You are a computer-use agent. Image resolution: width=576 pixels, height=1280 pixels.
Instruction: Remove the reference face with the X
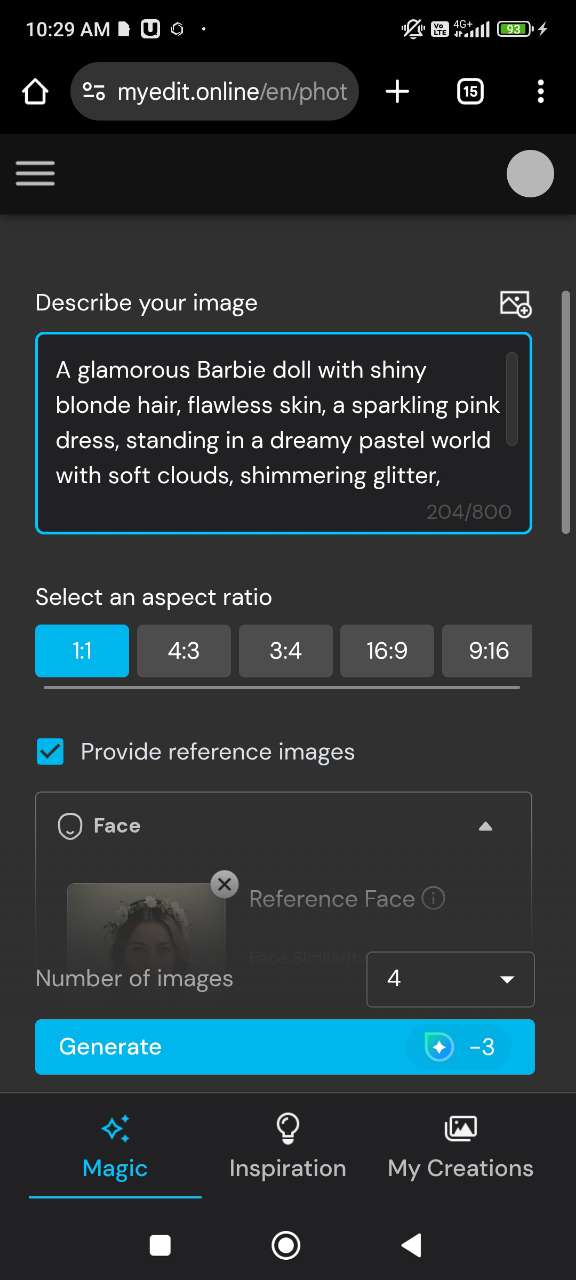point(224,884)
